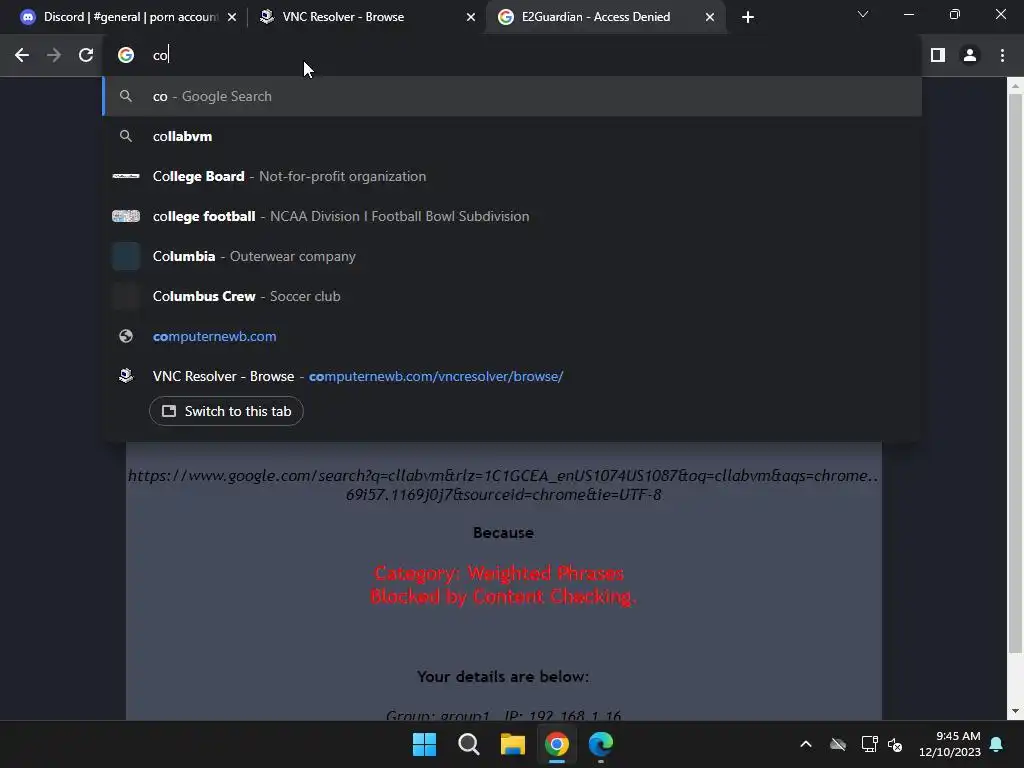Select the 'co - Google Search' suggestion
The height and width of the screenshot is (768, 1024).
(x=512, y=96)
